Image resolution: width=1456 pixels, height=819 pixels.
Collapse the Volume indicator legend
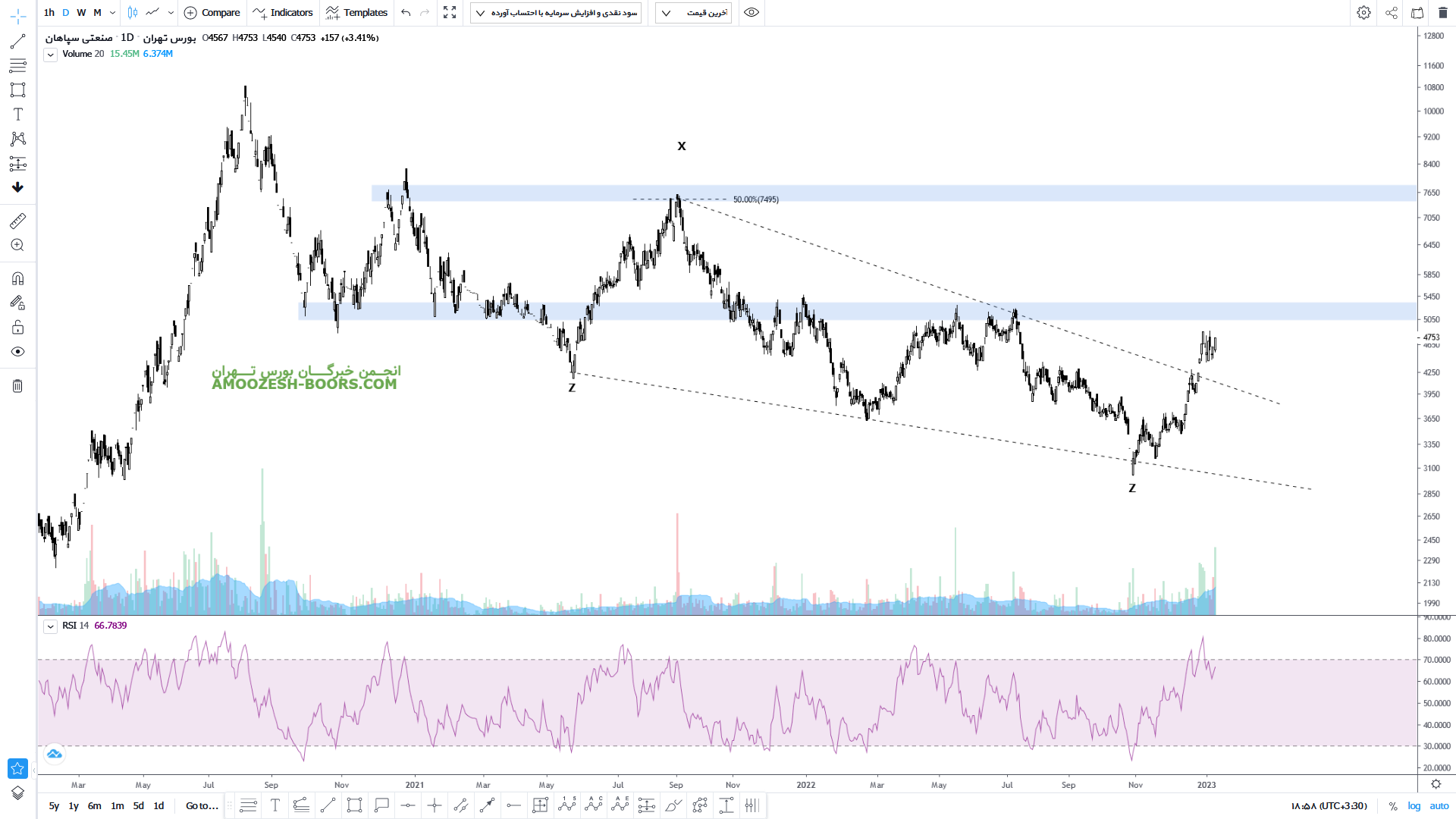(50, 55)
